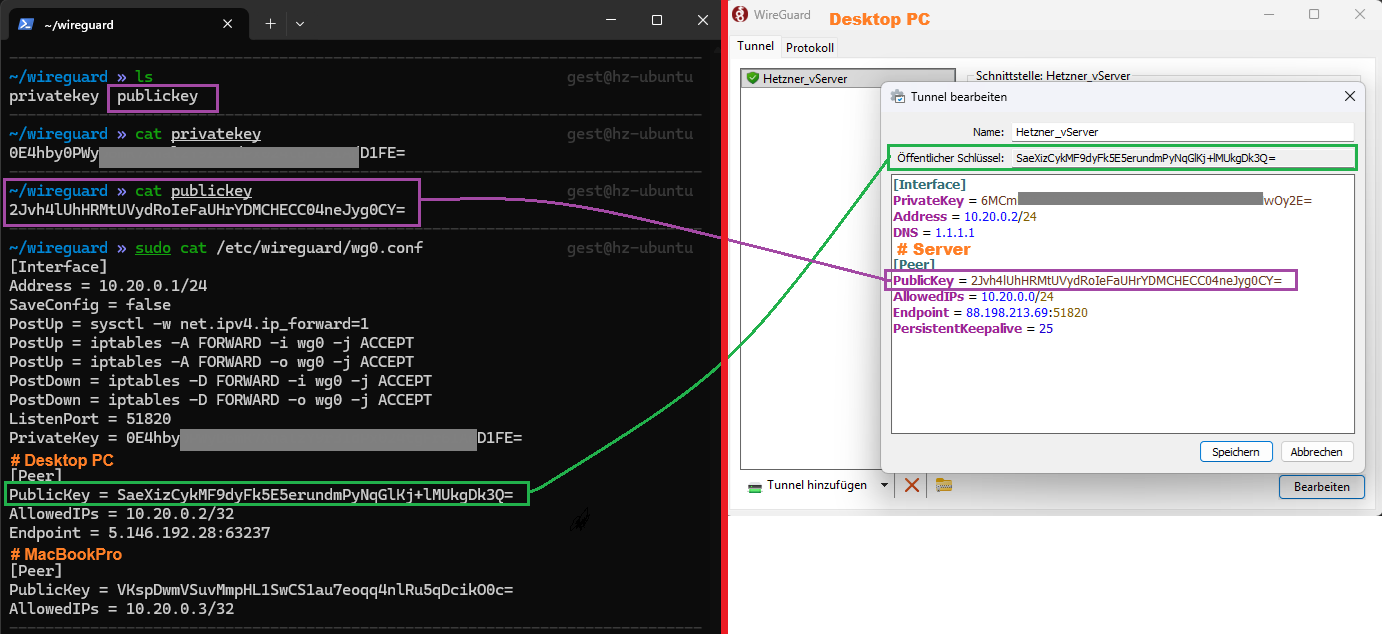This screenshot has width=1382, height=634.
Task: Click the Tunnel bearbeiten dialog title icon
Action: click(897, 97)
